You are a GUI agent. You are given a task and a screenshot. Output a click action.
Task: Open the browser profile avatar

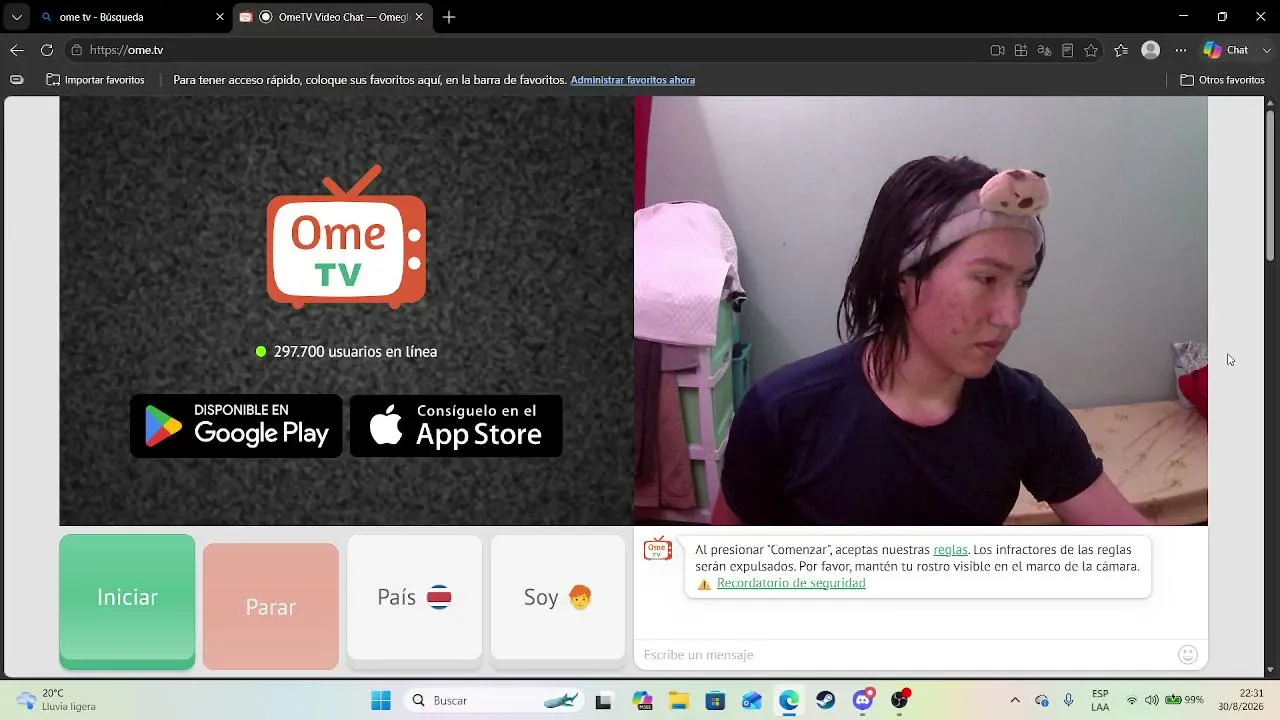click(1151, 50)
